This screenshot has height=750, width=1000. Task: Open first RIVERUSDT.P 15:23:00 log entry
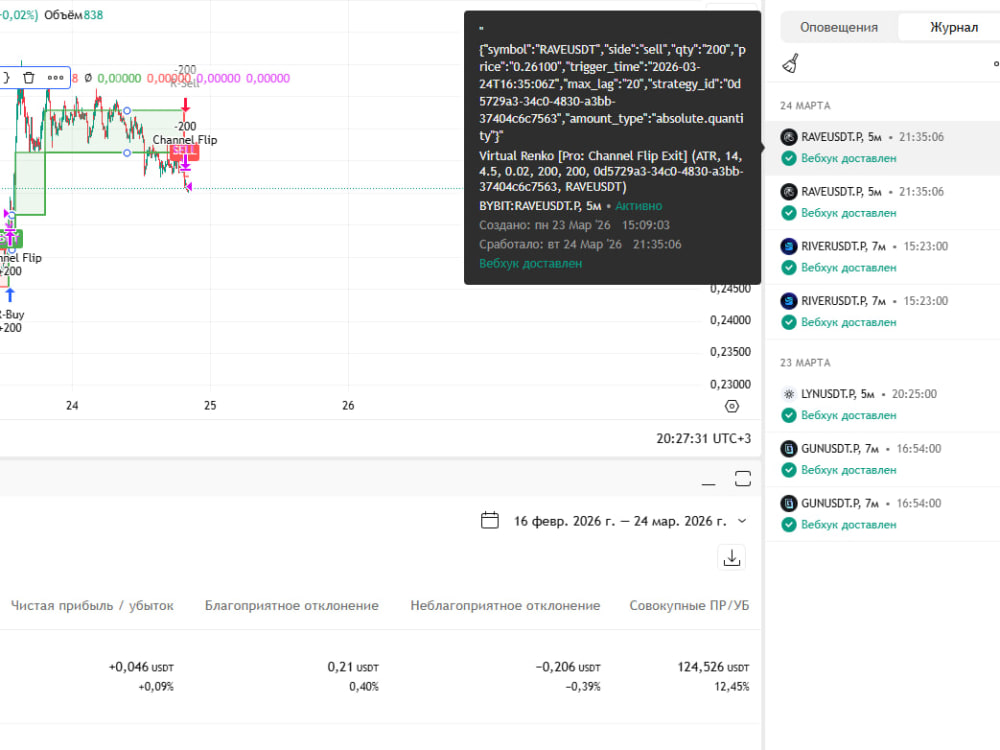883,257
